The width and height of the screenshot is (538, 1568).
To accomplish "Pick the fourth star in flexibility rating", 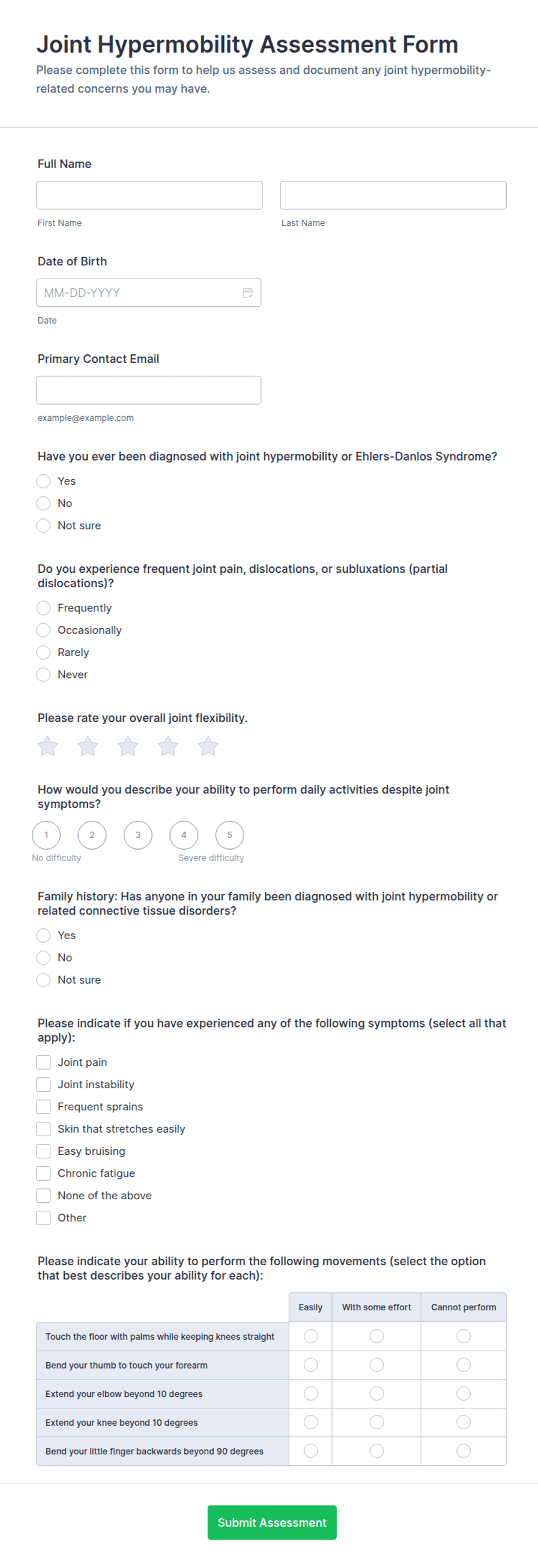I will (168, 746).
